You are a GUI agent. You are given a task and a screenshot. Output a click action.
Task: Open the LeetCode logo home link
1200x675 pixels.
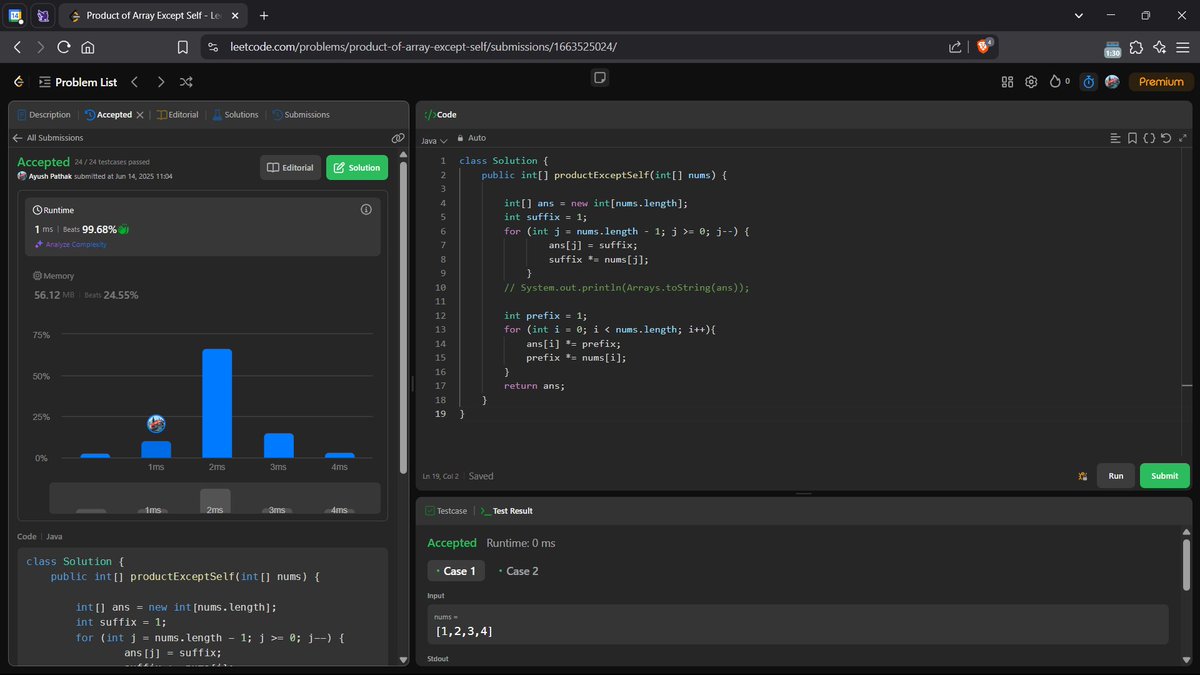19,82
